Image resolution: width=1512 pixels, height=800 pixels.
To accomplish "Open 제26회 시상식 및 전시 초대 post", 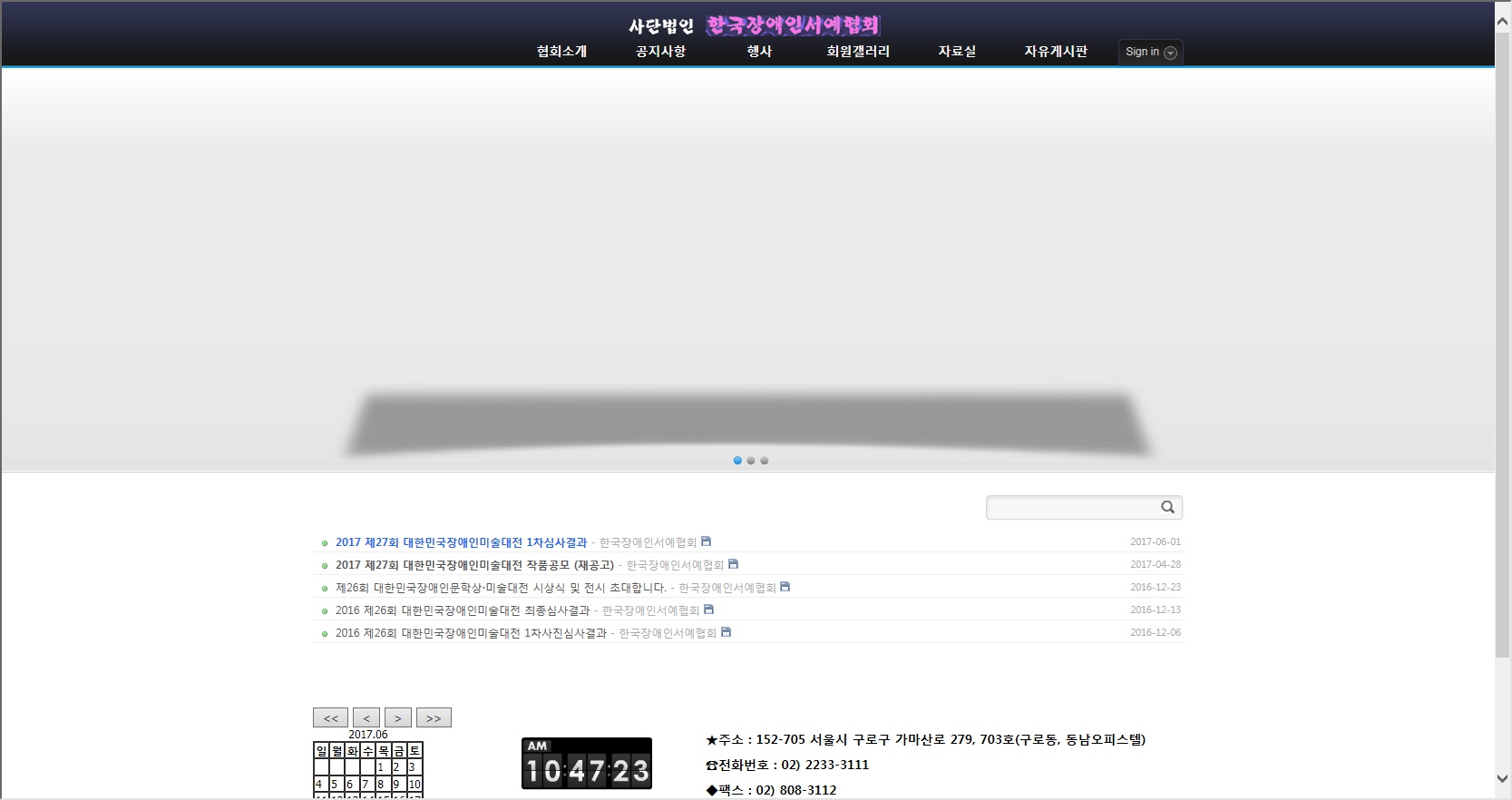I will coord(501,588).
